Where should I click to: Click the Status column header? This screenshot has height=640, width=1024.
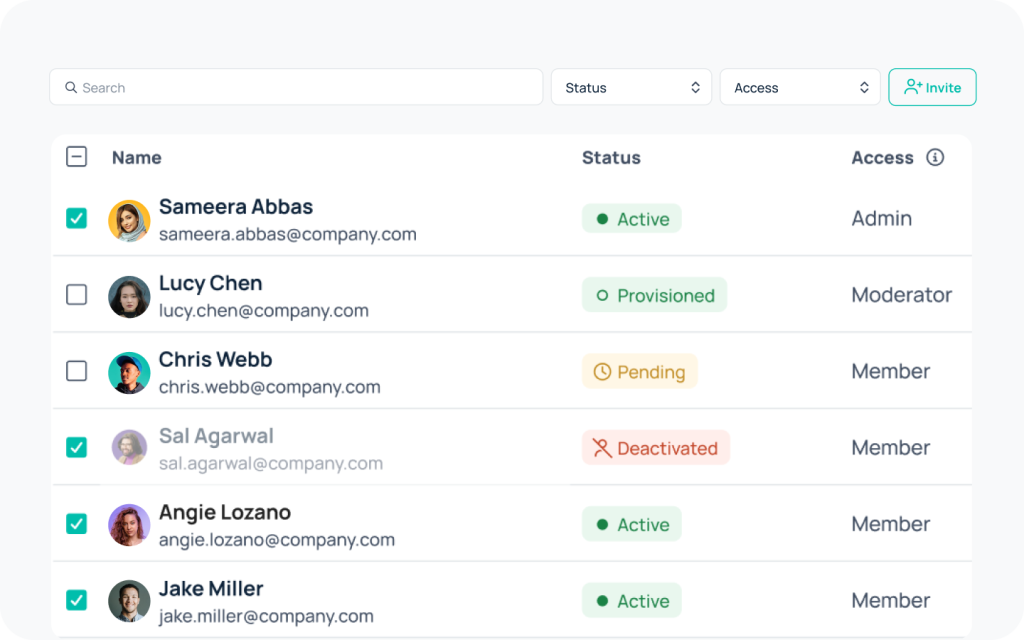coord(611,158)
